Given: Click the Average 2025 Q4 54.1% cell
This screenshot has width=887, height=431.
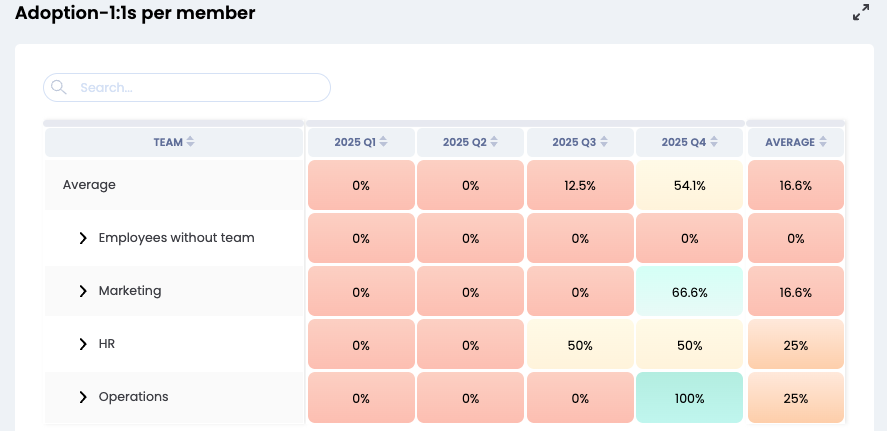Looking at the screenshot, I should [689, 186].
